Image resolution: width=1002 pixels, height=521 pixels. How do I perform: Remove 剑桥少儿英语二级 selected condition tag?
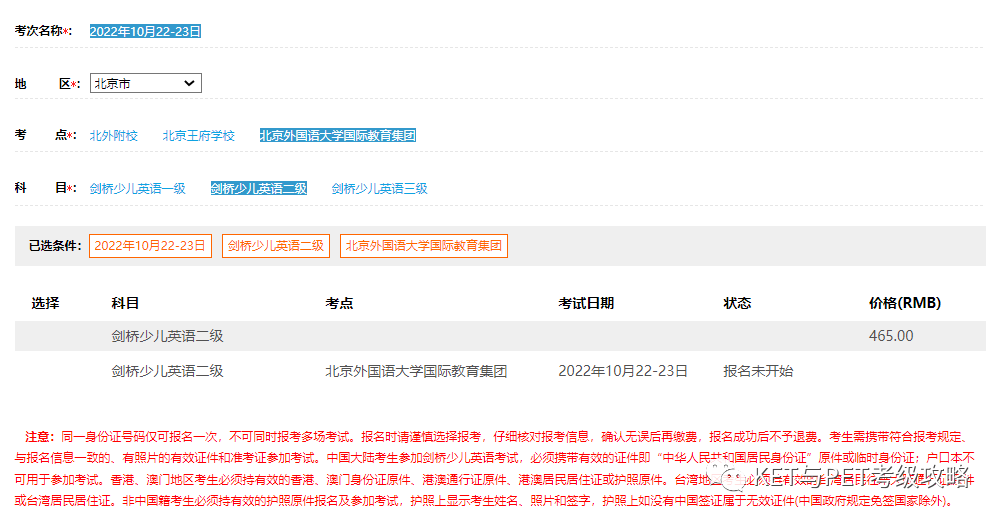[x=276, y=246]
